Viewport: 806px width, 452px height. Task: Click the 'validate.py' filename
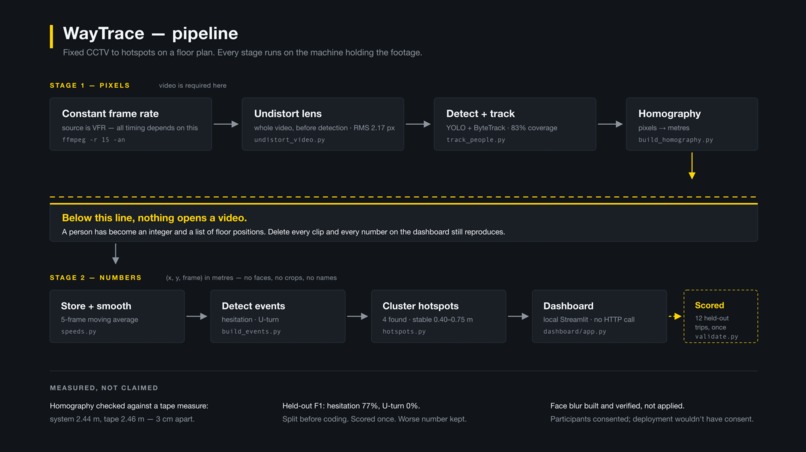coord(717,337)
